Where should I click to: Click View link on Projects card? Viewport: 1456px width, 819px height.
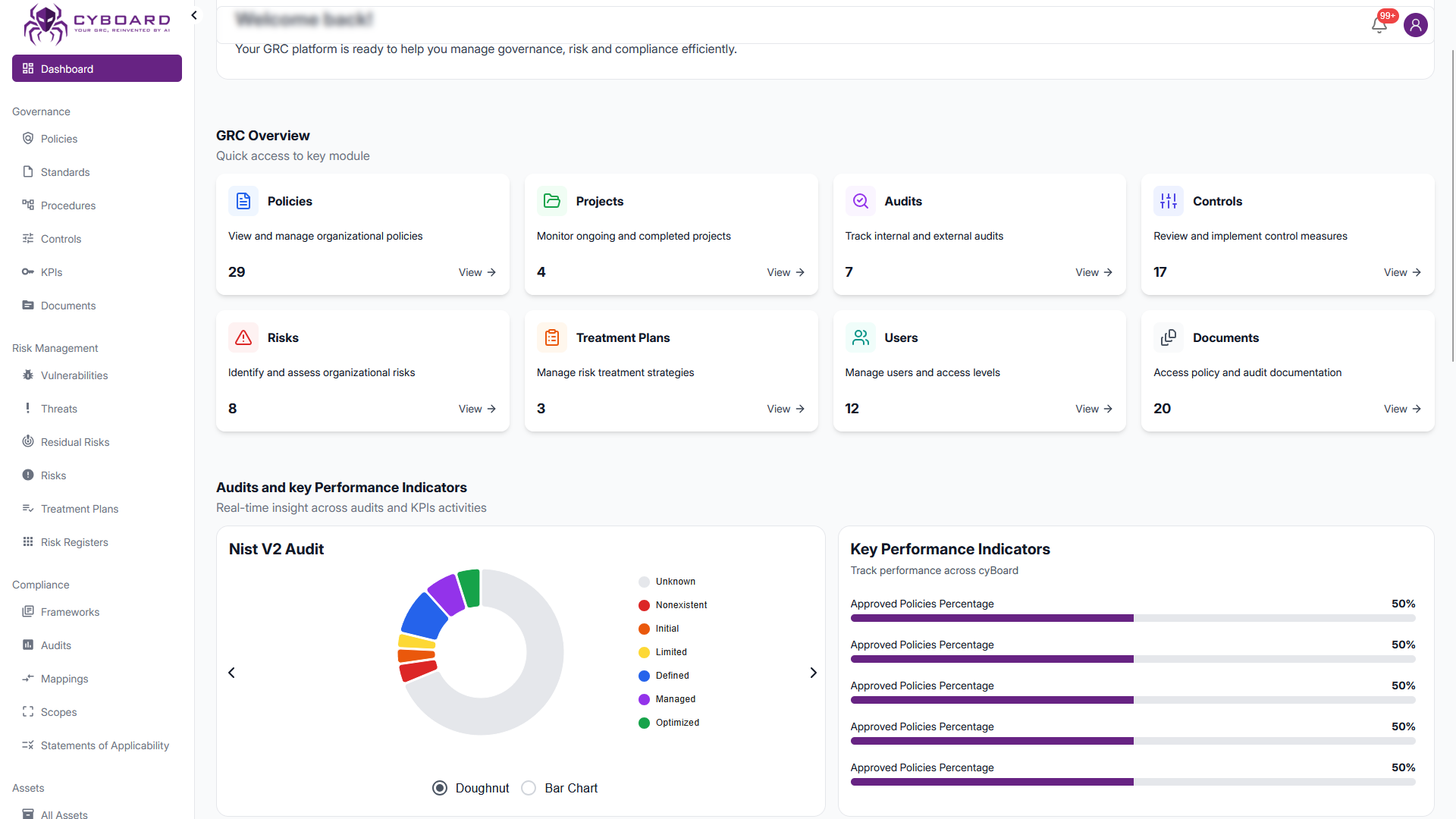pyautogui.click(x=785, y=272)
